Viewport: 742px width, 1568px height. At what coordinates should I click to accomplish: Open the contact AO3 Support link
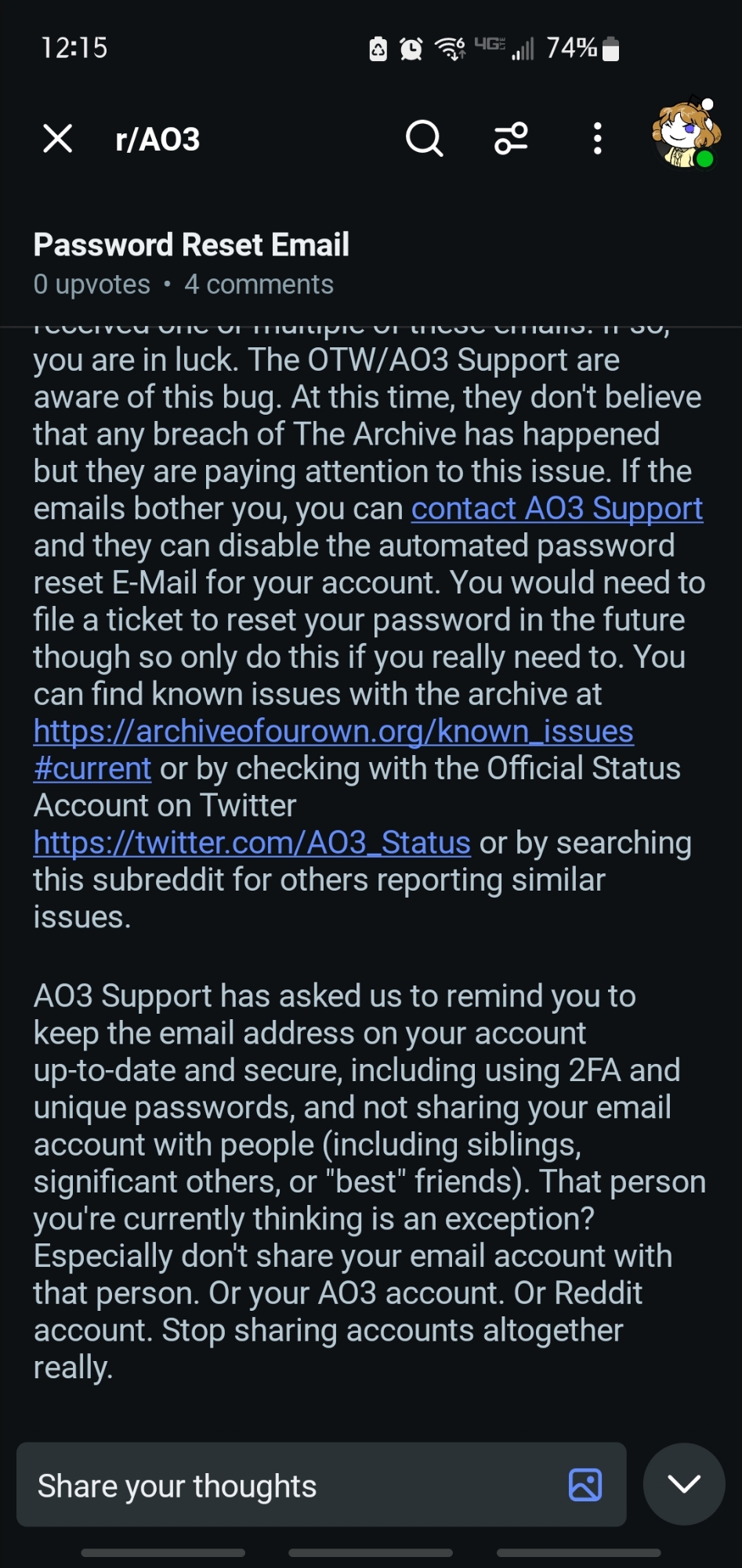tap(557, 509)
